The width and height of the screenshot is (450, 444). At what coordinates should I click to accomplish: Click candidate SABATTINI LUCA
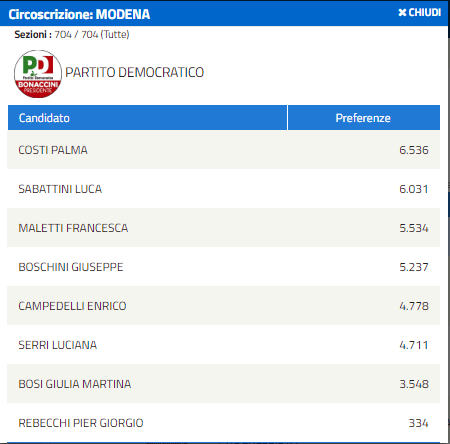[x=60, y=189]
